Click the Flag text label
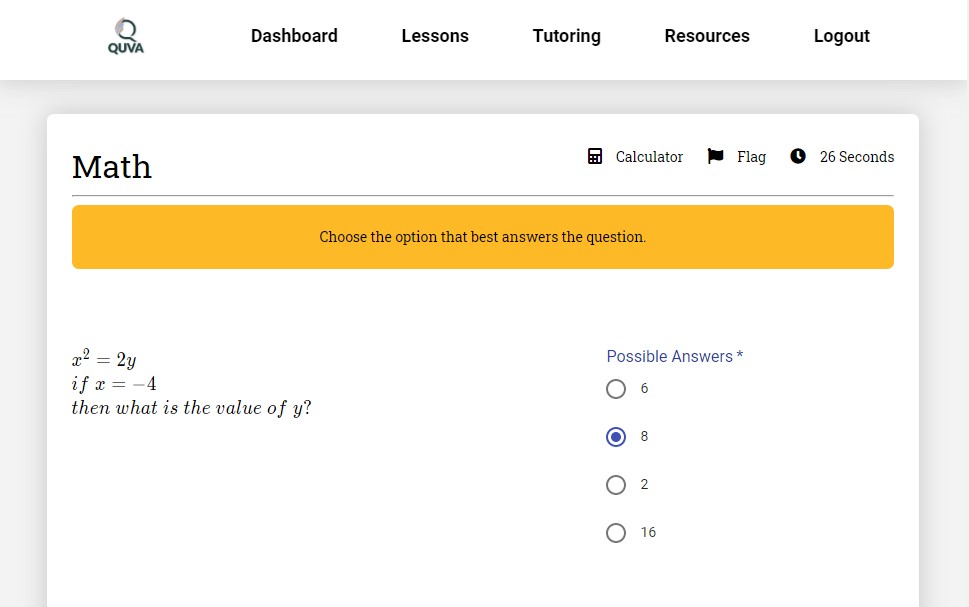 pyautogui.click(x=751, y=157)
